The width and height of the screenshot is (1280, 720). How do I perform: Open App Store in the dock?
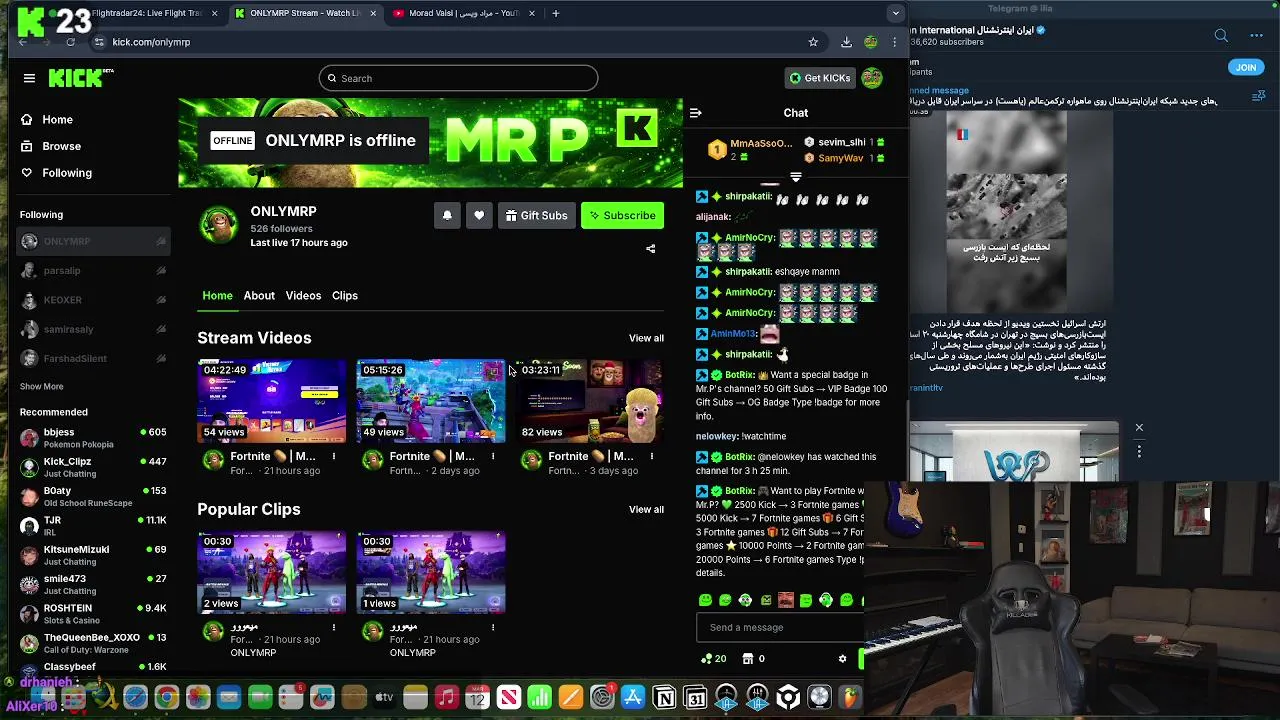coord(633,698)
